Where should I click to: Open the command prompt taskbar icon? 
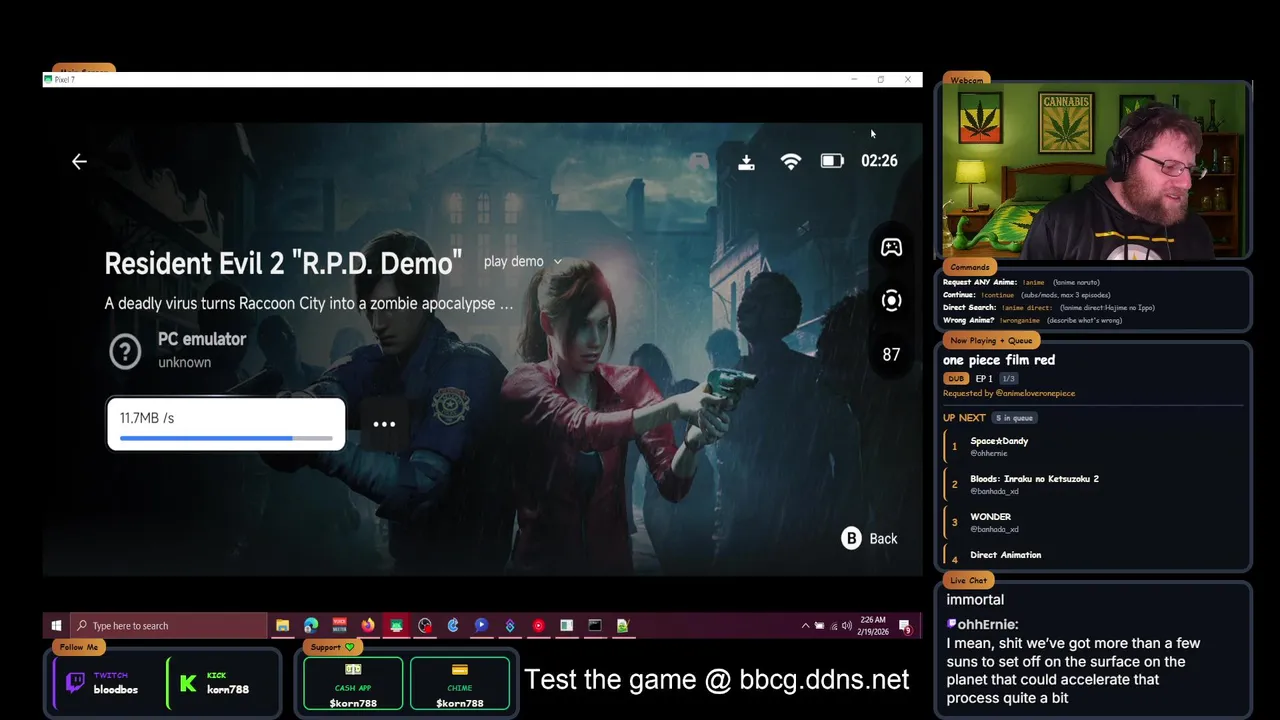click(595, 626)
